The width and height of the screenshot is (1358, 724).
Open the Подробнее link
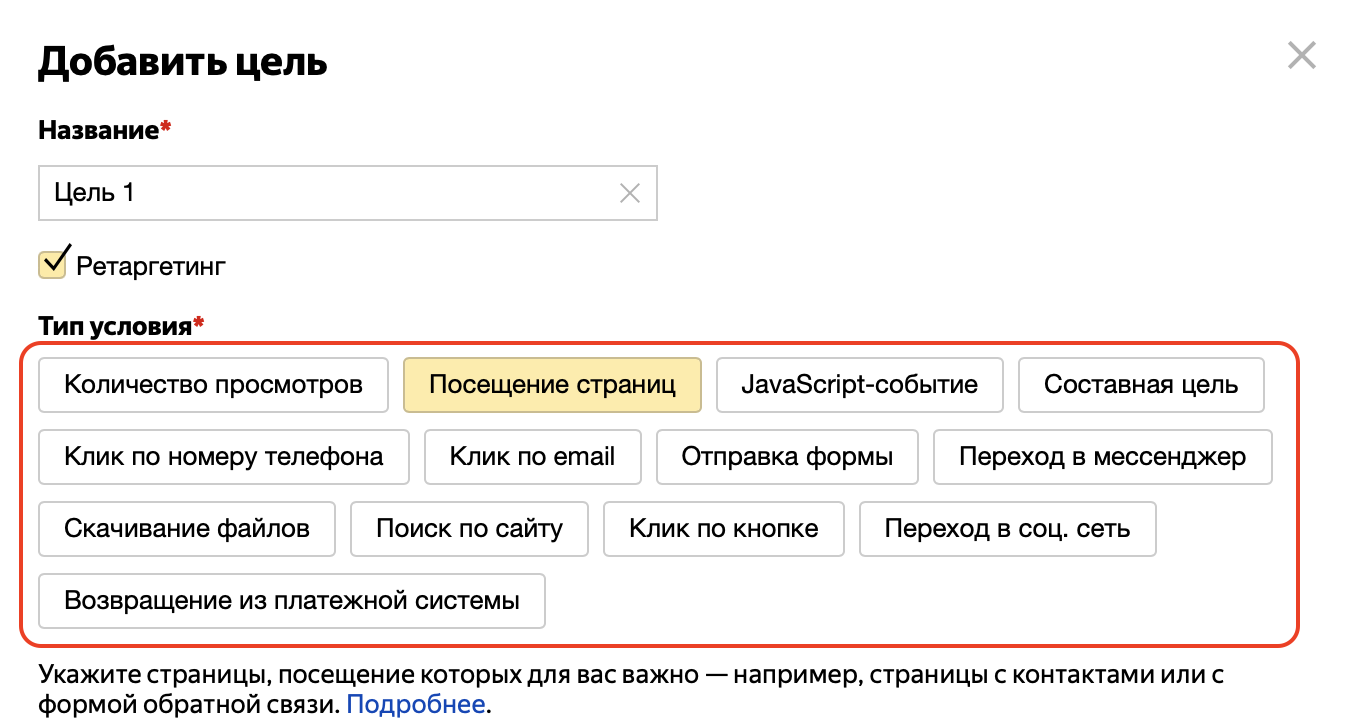pos(416,704)
